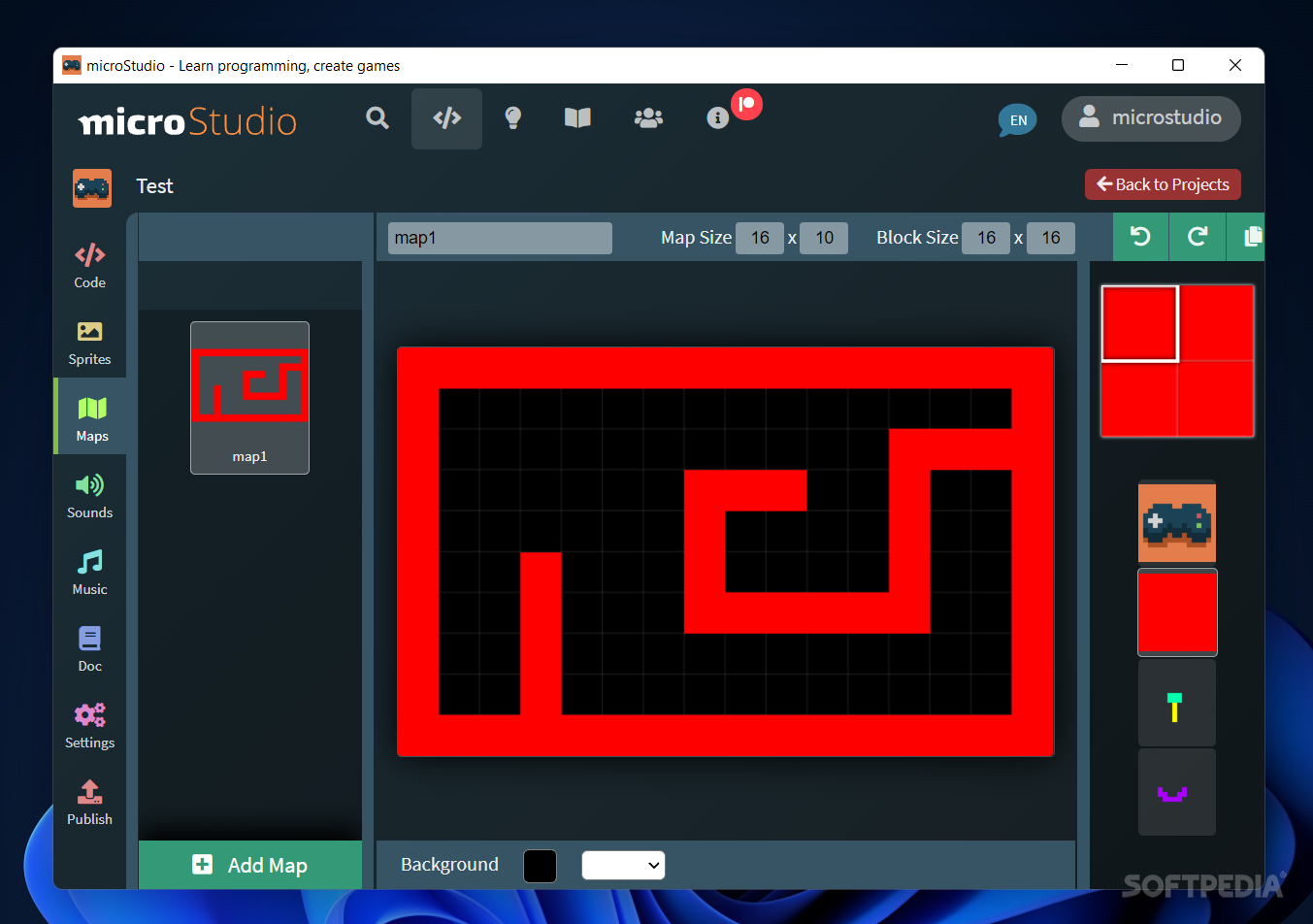This screenshot has width=1313, height=924.
Task: Click the microStudio logo
Action: [187, 121]
